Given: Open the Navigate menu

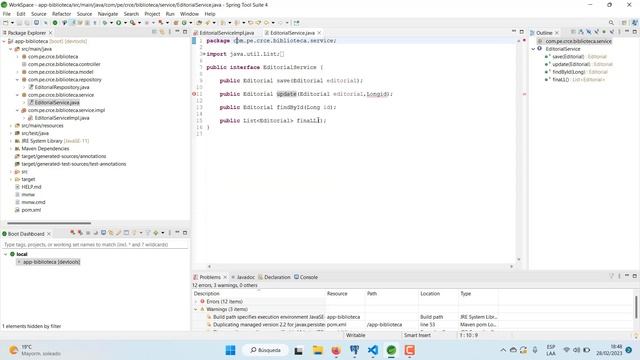Looking at the screenshot, I should click(107, 14).
